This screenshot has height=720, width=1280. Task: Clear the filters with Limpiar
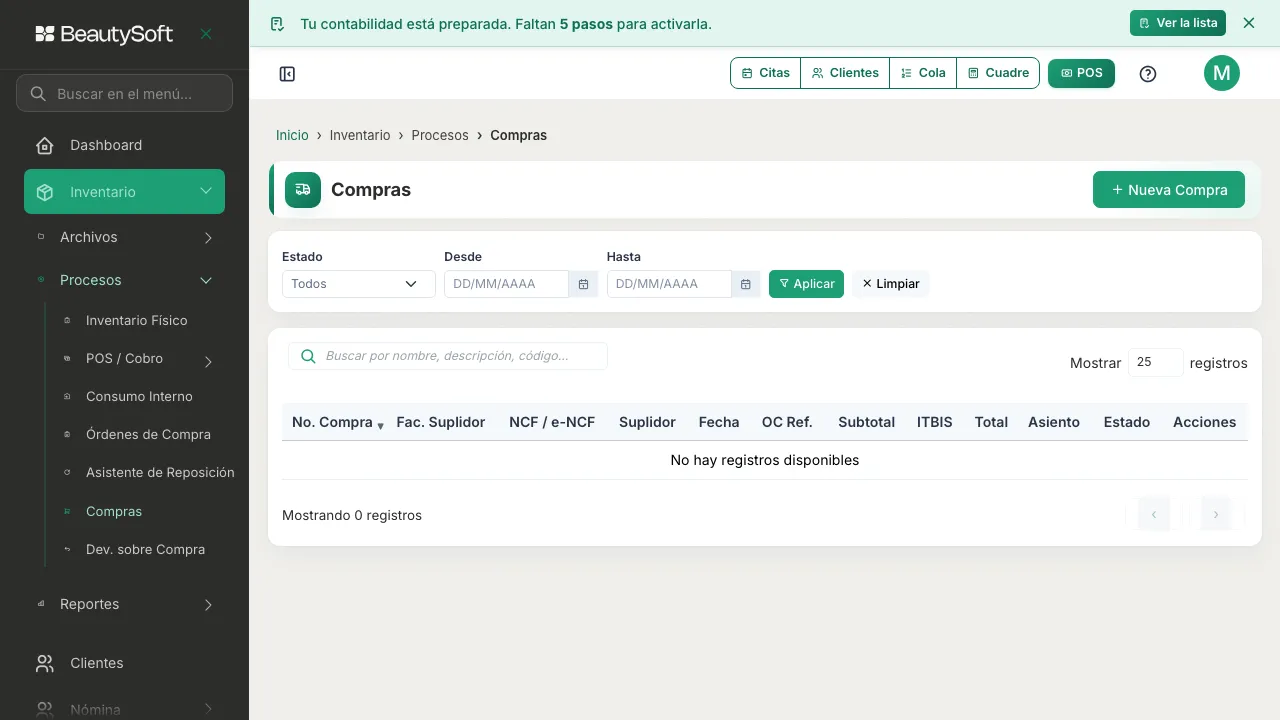(891, 284)
